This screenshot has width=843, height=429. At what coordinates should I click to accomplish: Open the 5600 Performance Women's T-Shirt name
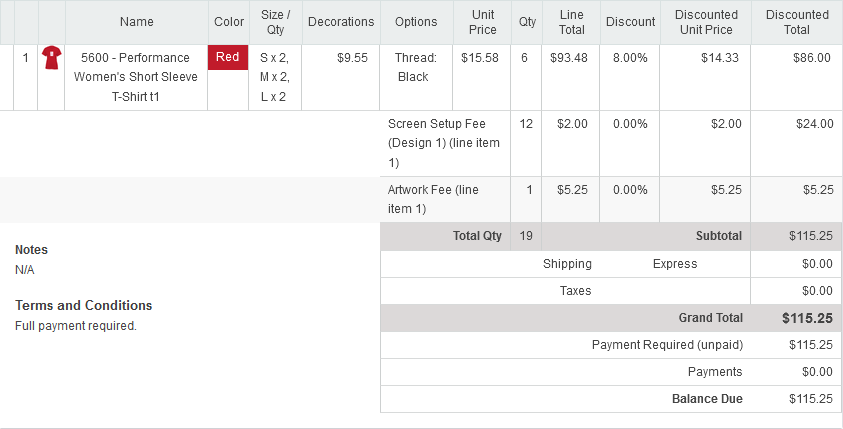135,77
